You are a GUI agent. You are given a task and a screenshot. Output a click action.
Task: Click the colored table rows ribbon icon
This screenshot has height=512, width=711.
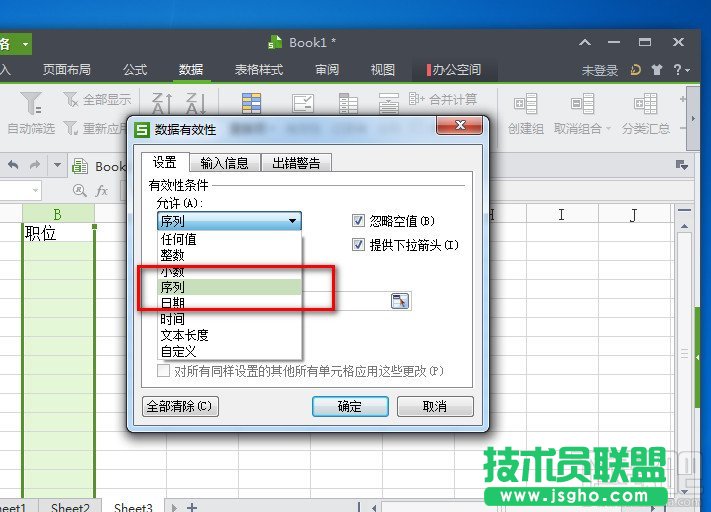tap(251, 103)
